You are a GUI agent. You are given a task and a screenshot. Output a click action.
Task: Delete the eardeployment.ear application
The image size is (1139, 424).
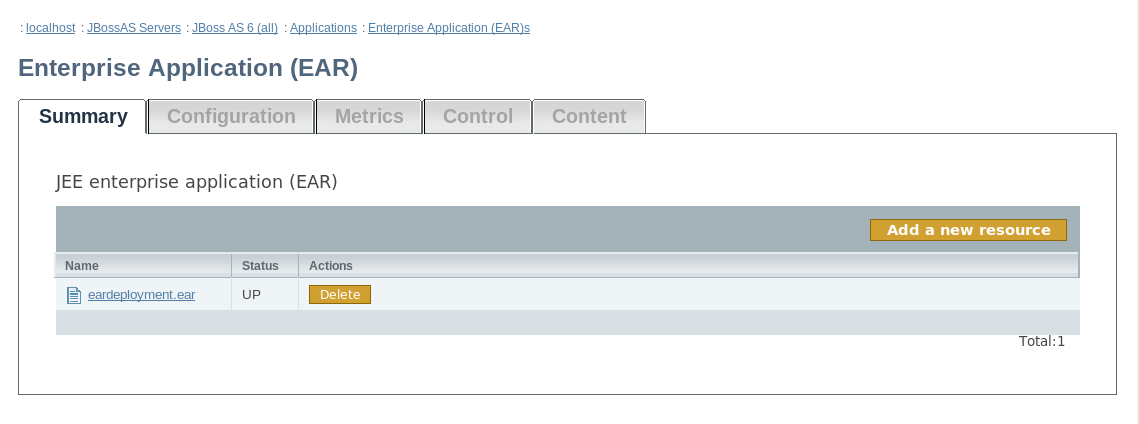pos(340,295)
